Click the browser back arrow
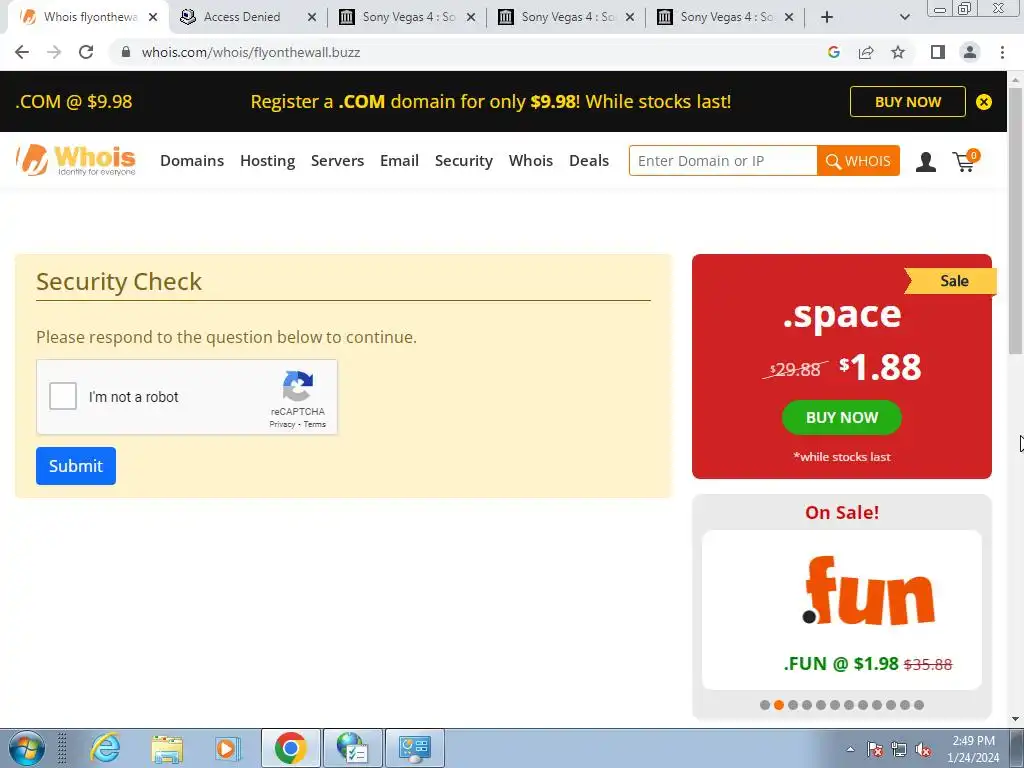The image size is (1024, 768). tap(22, 52)
